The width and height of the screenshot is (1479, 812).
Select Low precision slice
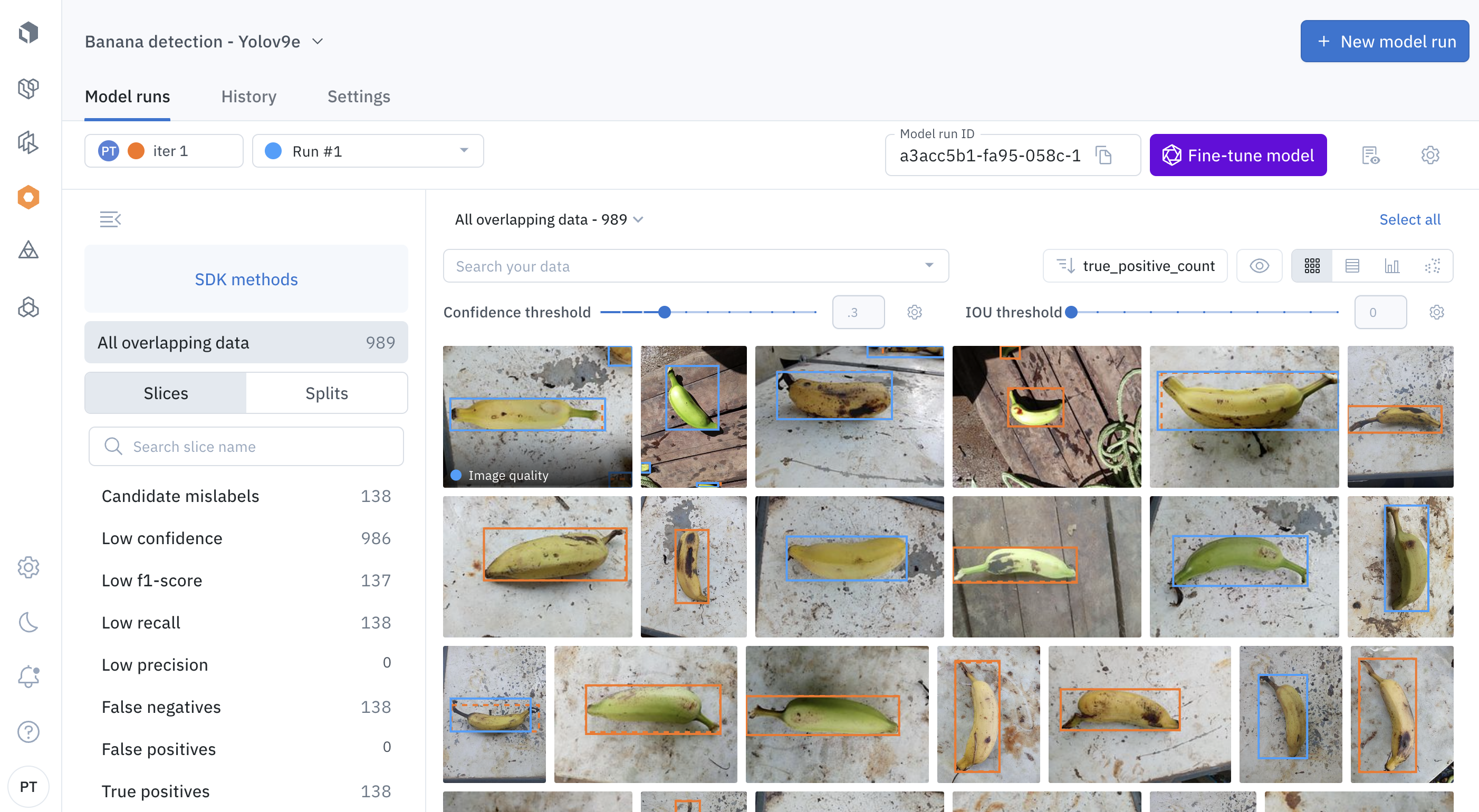(246, 664)
